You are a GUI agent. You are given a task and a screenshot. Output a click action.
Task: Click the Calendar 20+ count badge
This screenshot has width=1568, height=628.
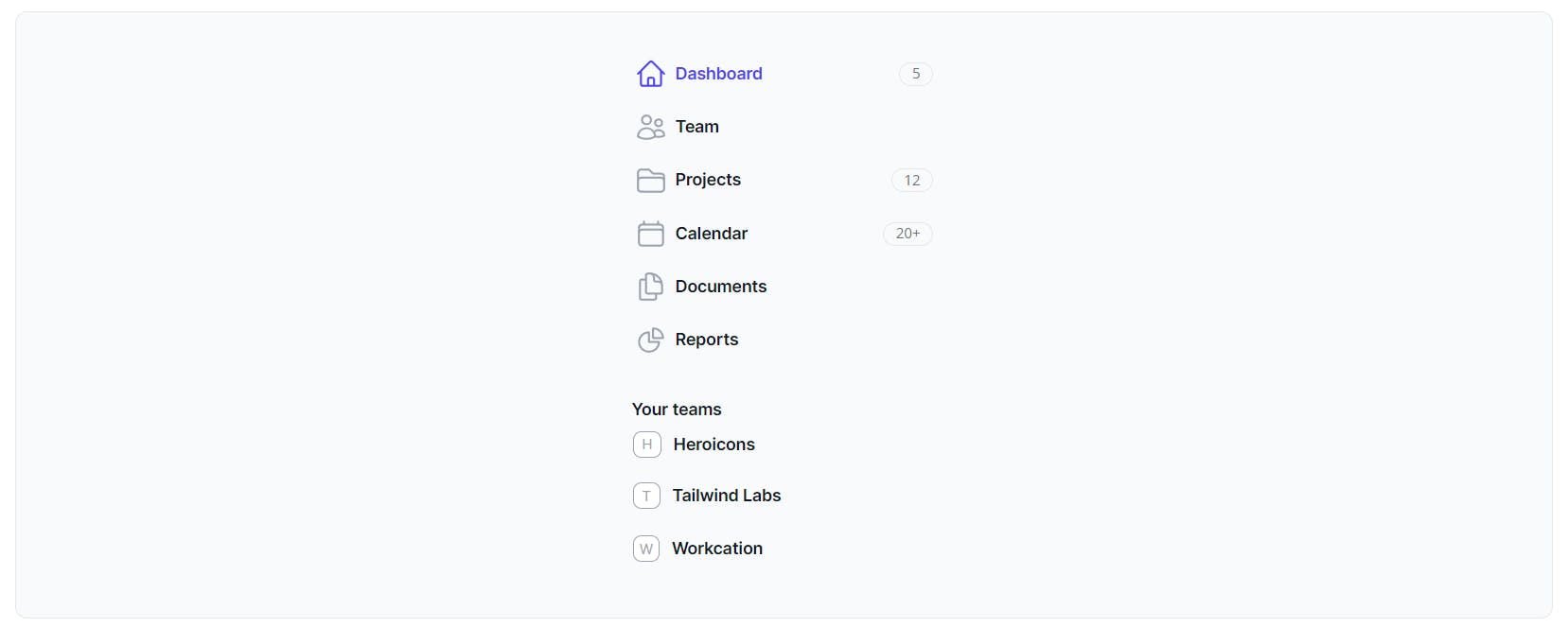[907, 234]
